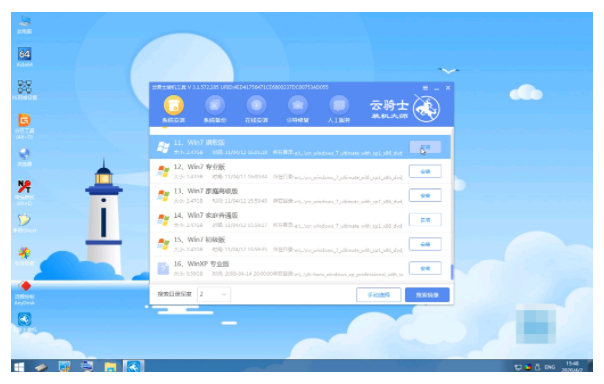Viewport: 604px width, 384px height.
Task: Click the Windows flag icon of row 12
Action: tap(163, 171)
